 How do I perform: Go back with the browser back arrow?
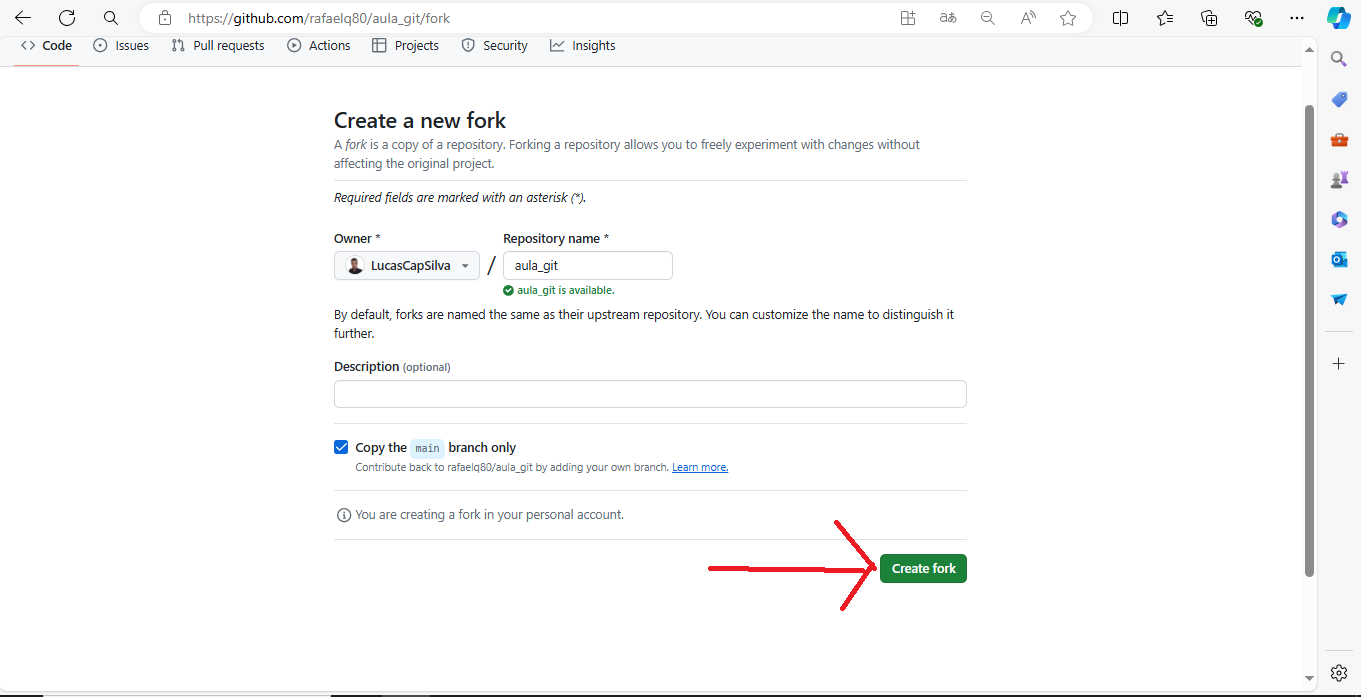23,18
